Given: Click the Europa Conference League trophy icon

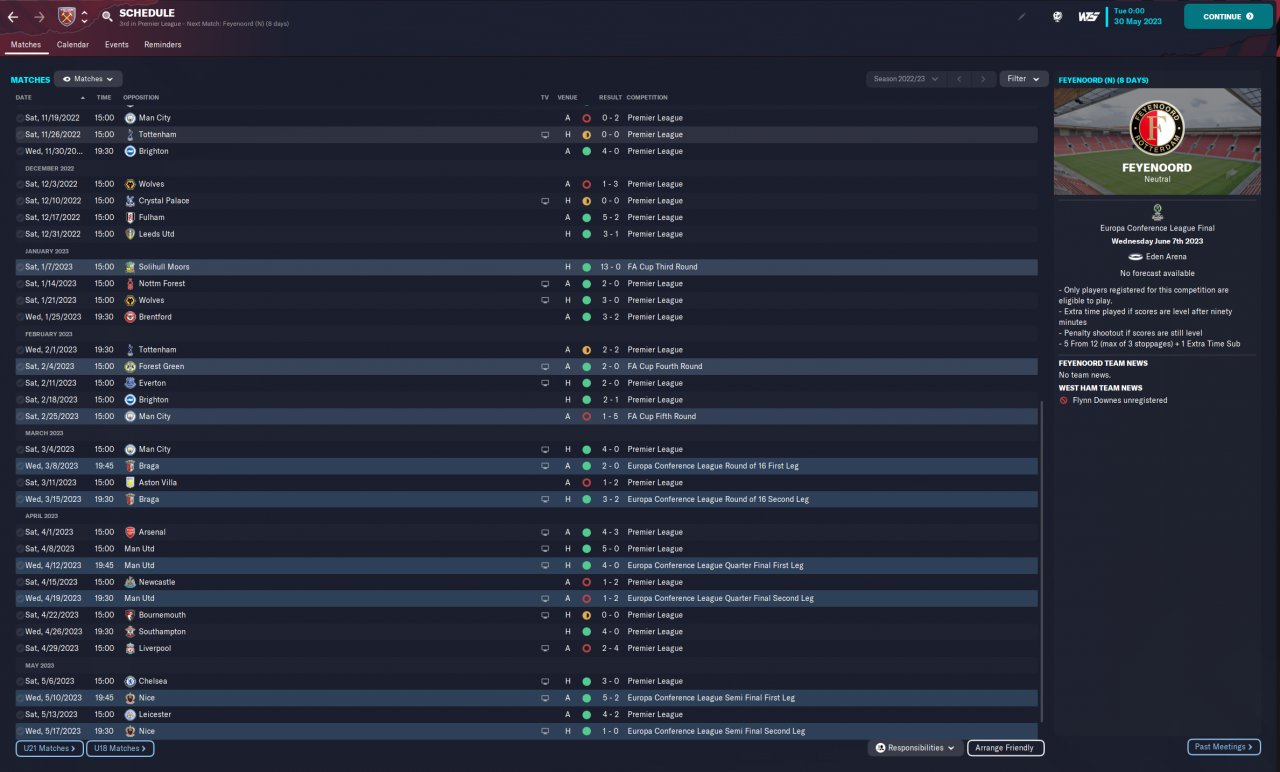Looking at the screenshot, I should [1157, 211].
